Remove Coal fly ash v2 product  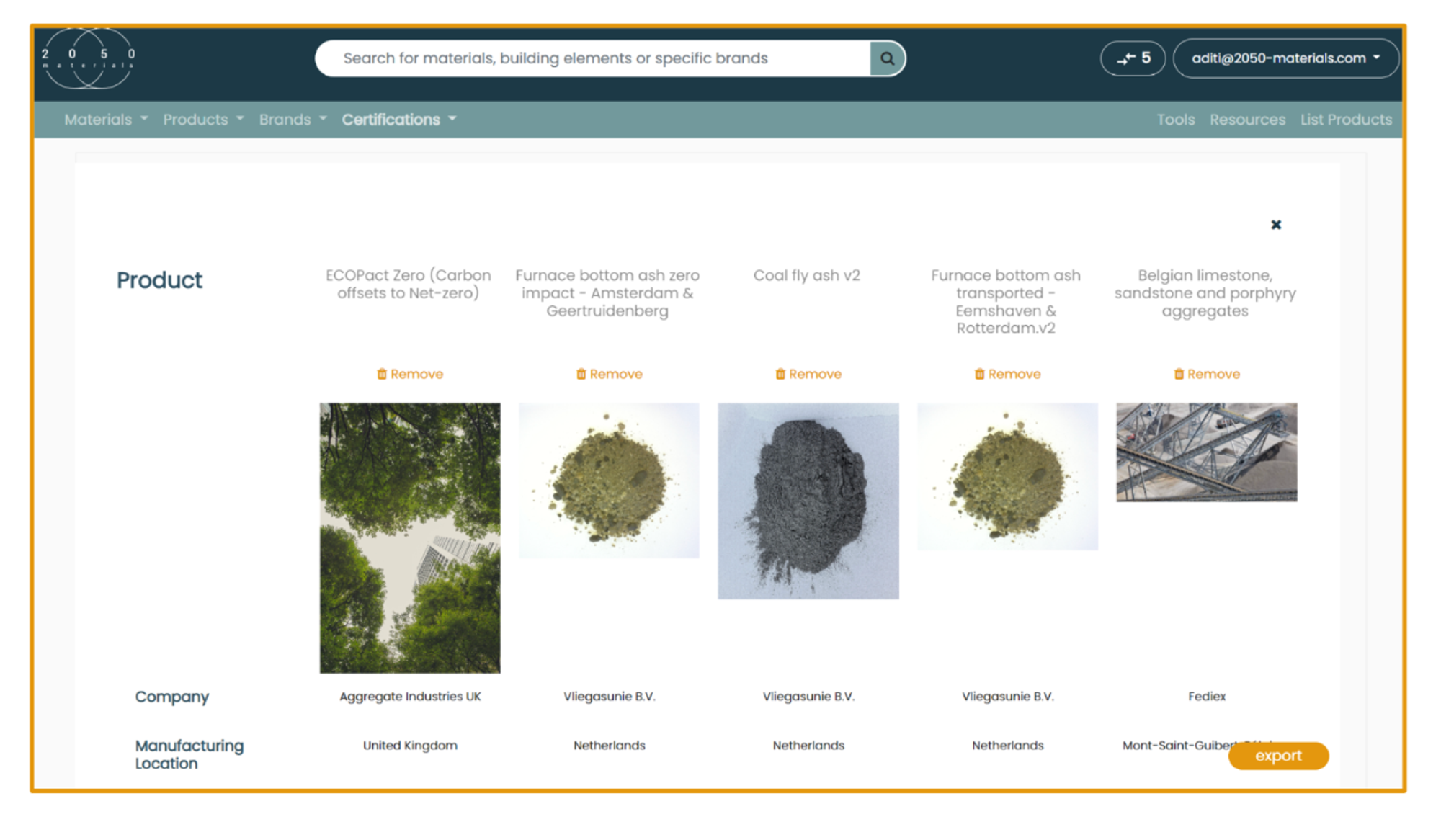pyautogui.click(x=808, y=374)
